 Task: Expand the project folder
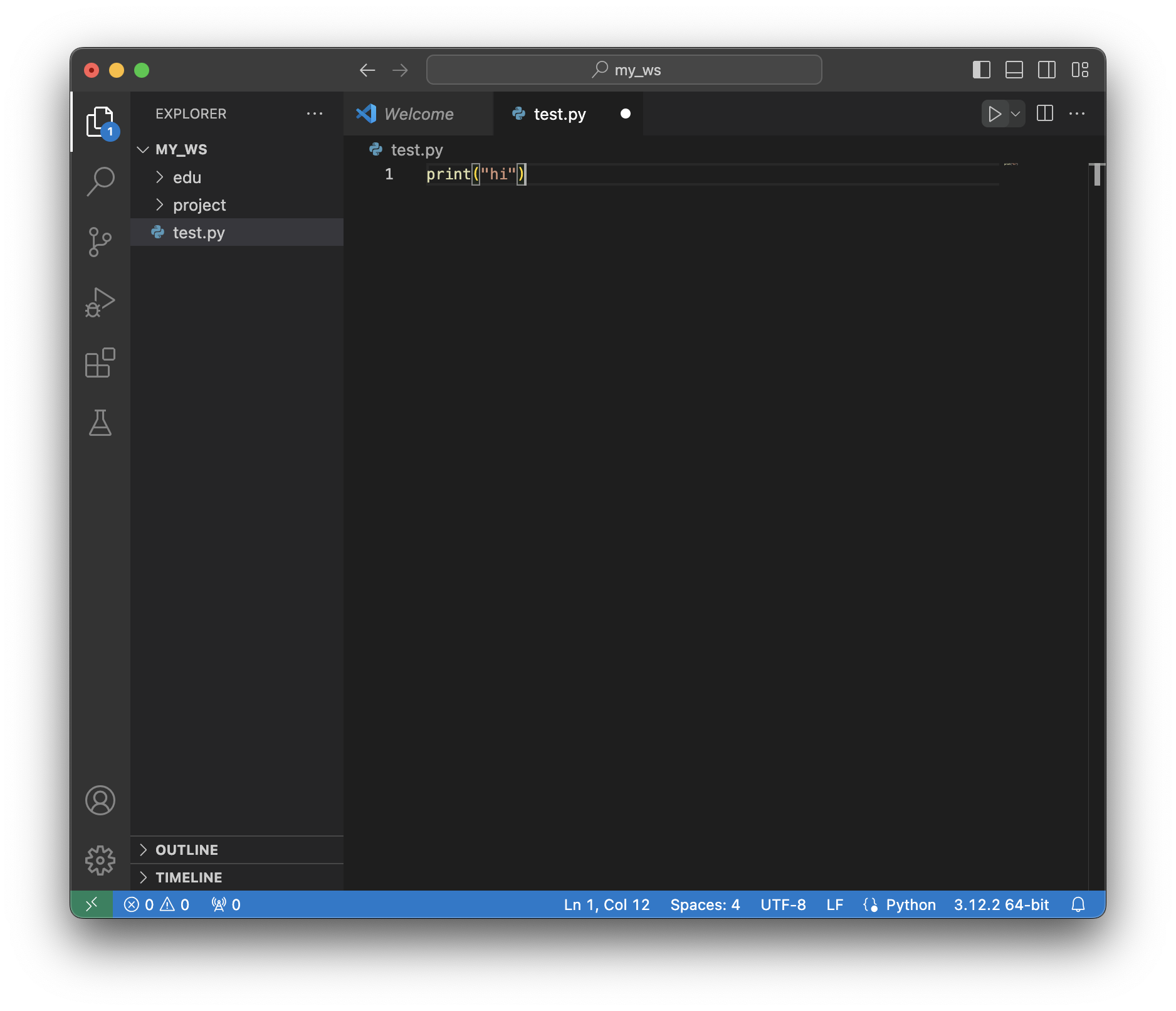(237, 205)
